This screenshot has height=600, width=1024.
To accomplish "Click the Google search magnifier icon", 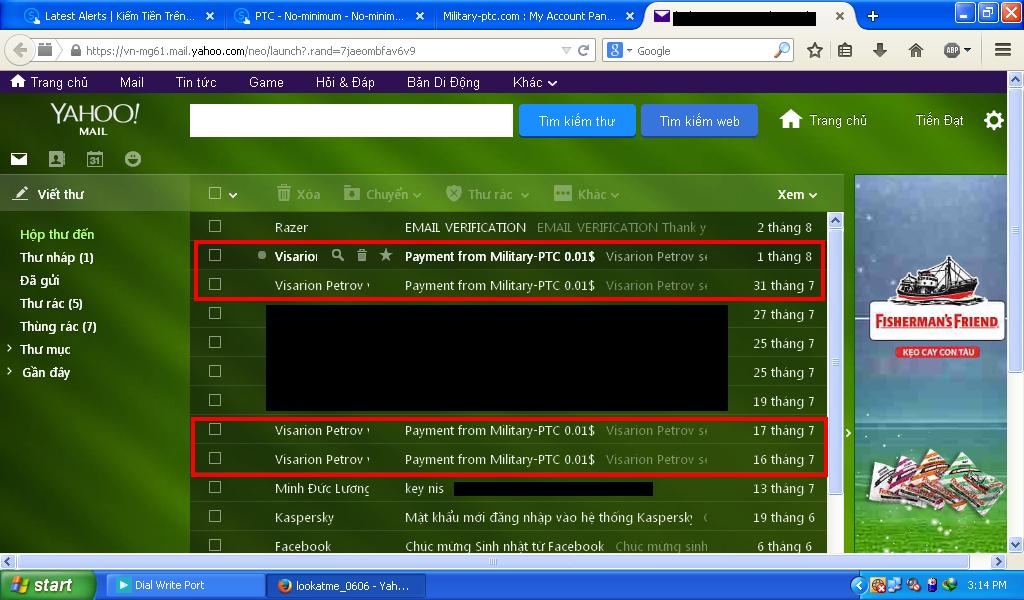I will 782,50.
